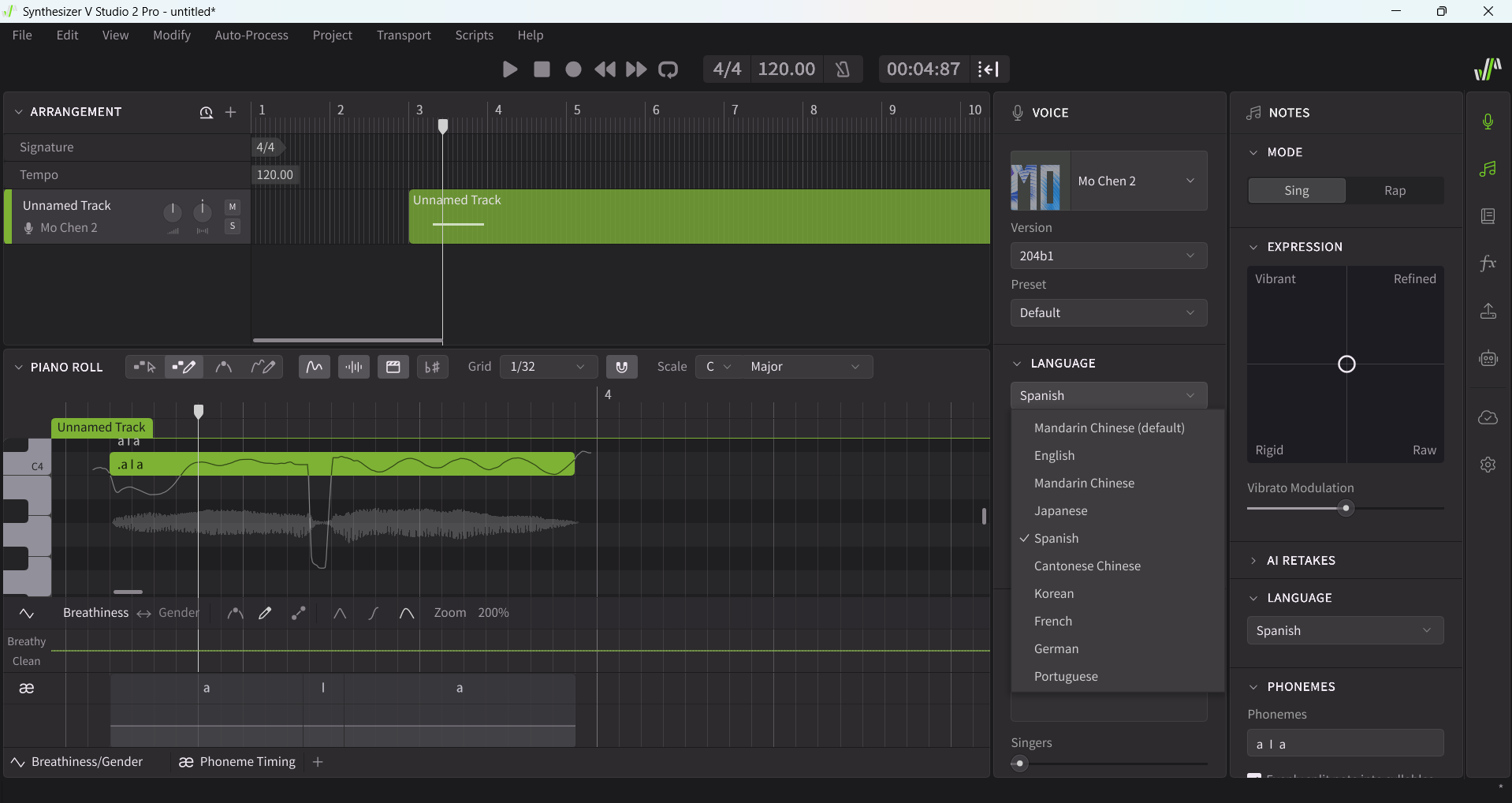The width and height of the screenshot is (1512, 803).
Task: Open the export/render sidebar icon
Action: tap(1488, 311)
